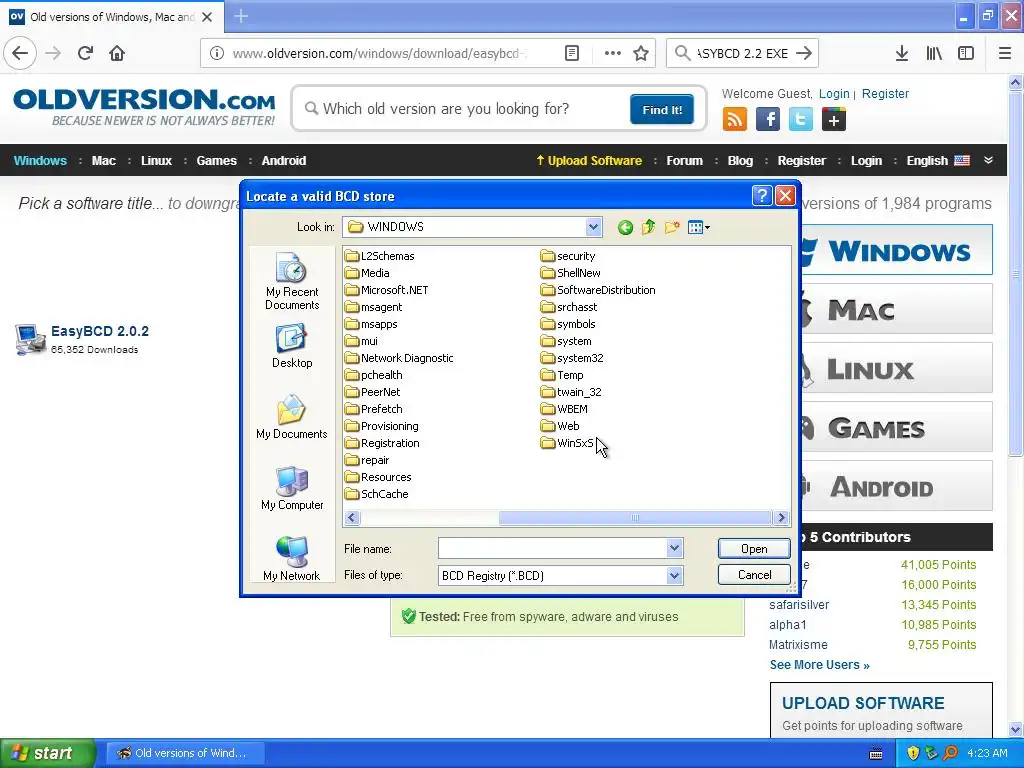Screen dimensions: 1024x768
Task: Expand the File name dropdown arrow
Action: (674, 549)
